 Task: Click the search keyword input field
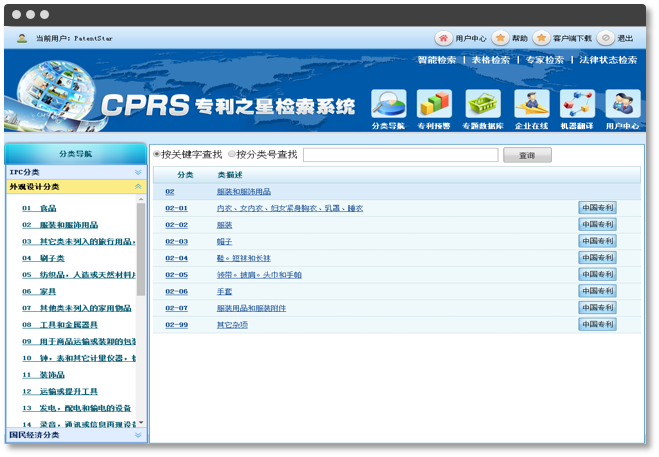click(x=401, y=155)
